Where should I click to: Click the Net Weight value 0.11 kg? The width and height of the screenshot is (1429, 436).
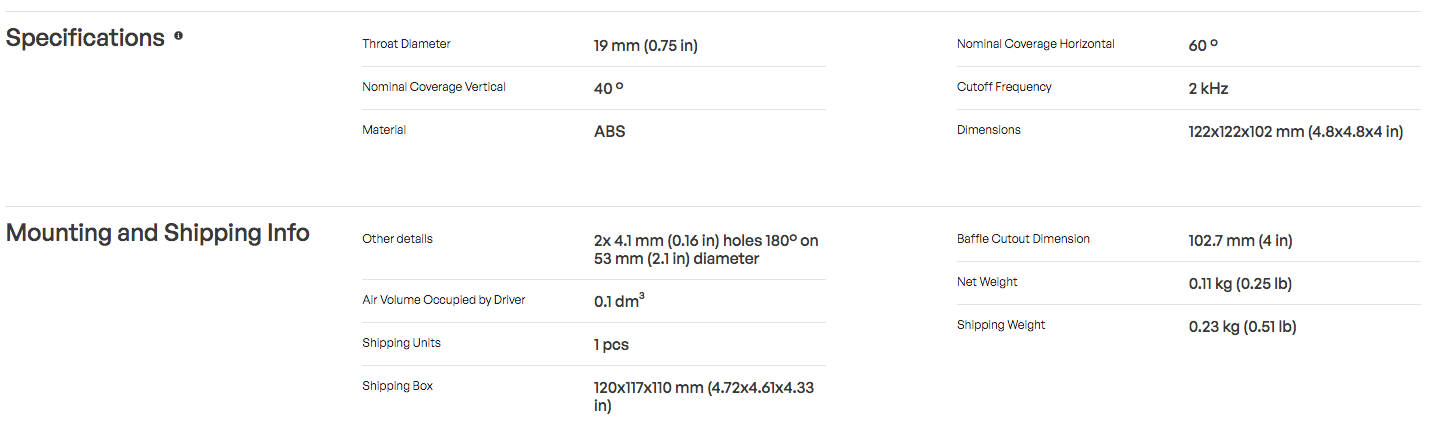click(x=1240, y=284)
